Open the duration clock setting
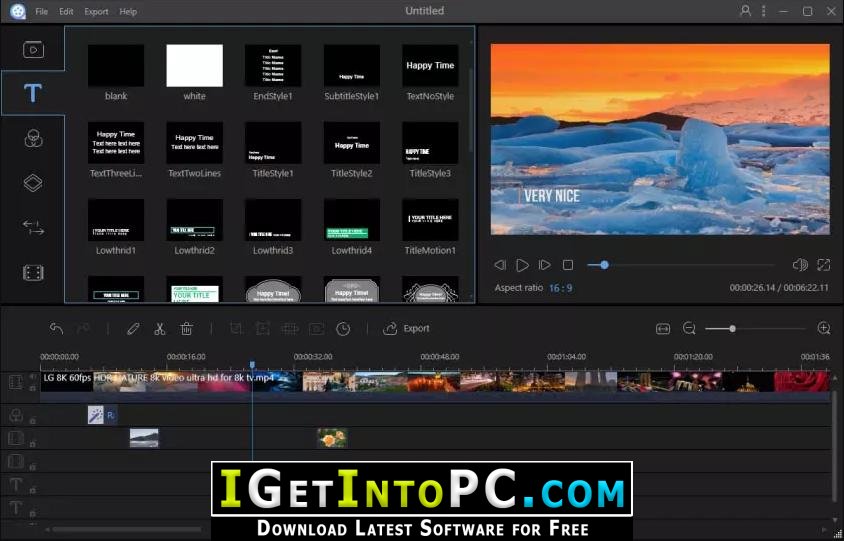This screenshot has width=844, height=541. [343, 328]
